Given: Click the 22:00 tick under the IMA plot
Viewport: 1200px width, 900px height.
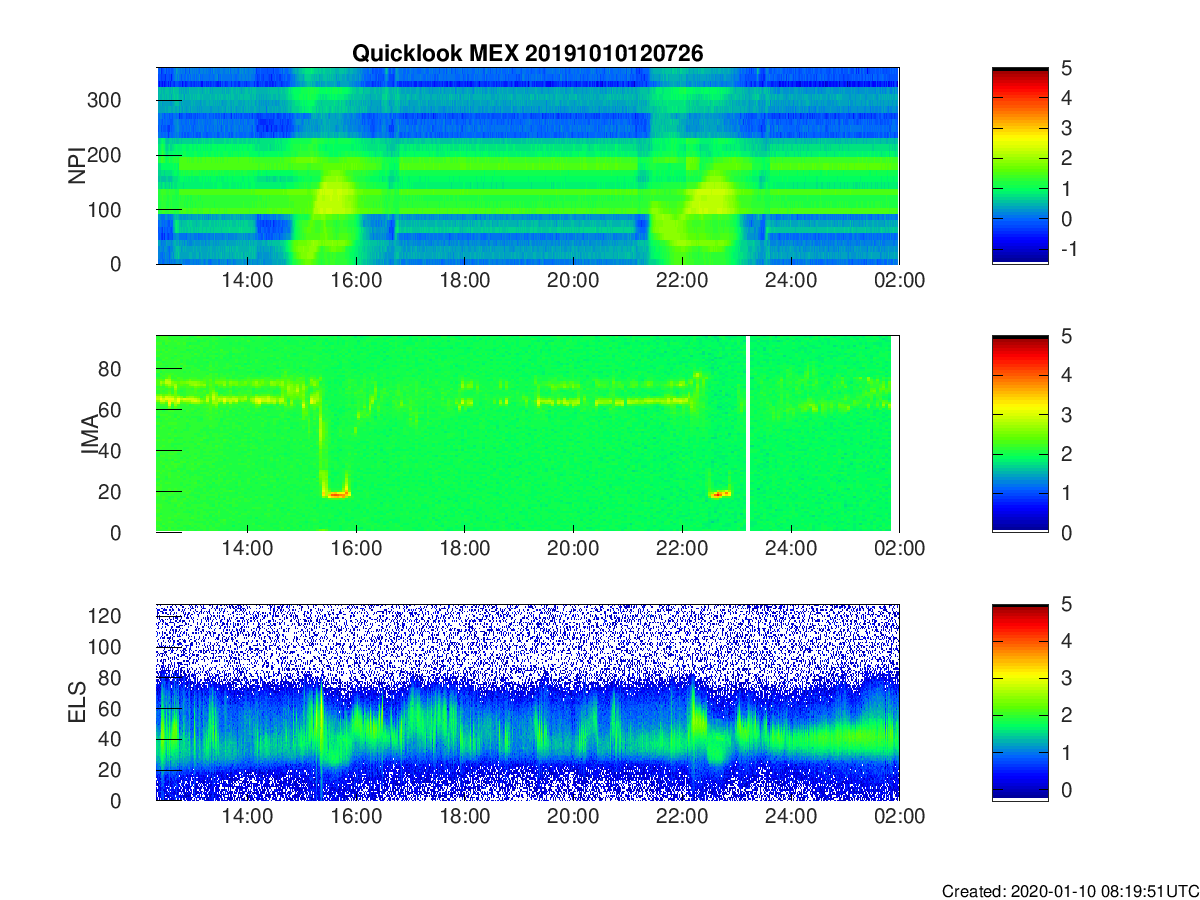Looking at the screenshot, I should [682, 549].
